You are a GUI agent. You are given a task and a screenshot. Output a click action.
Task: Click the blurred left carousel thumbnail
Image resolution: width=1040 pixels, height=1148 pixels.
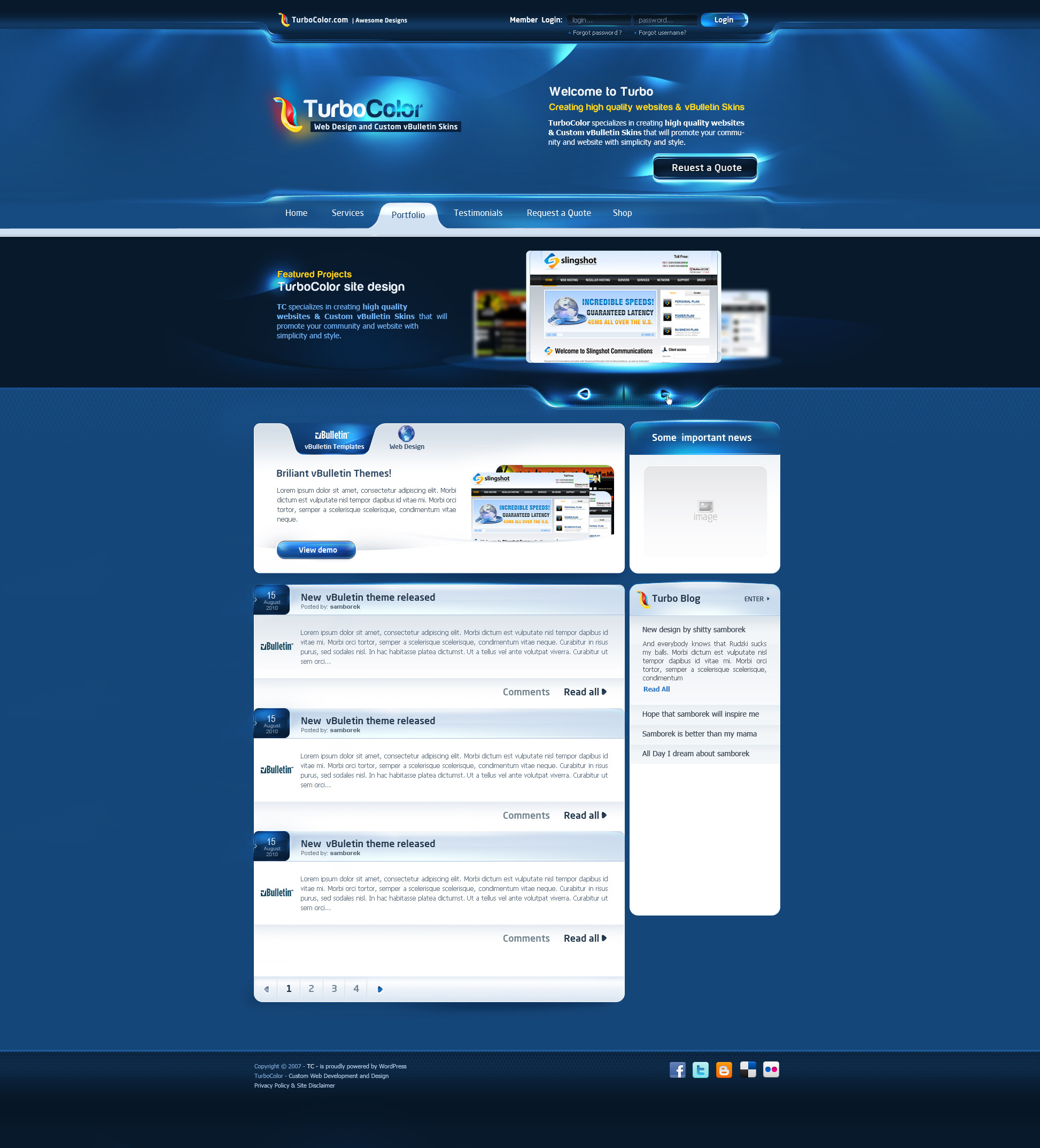(x=500, y=323)
